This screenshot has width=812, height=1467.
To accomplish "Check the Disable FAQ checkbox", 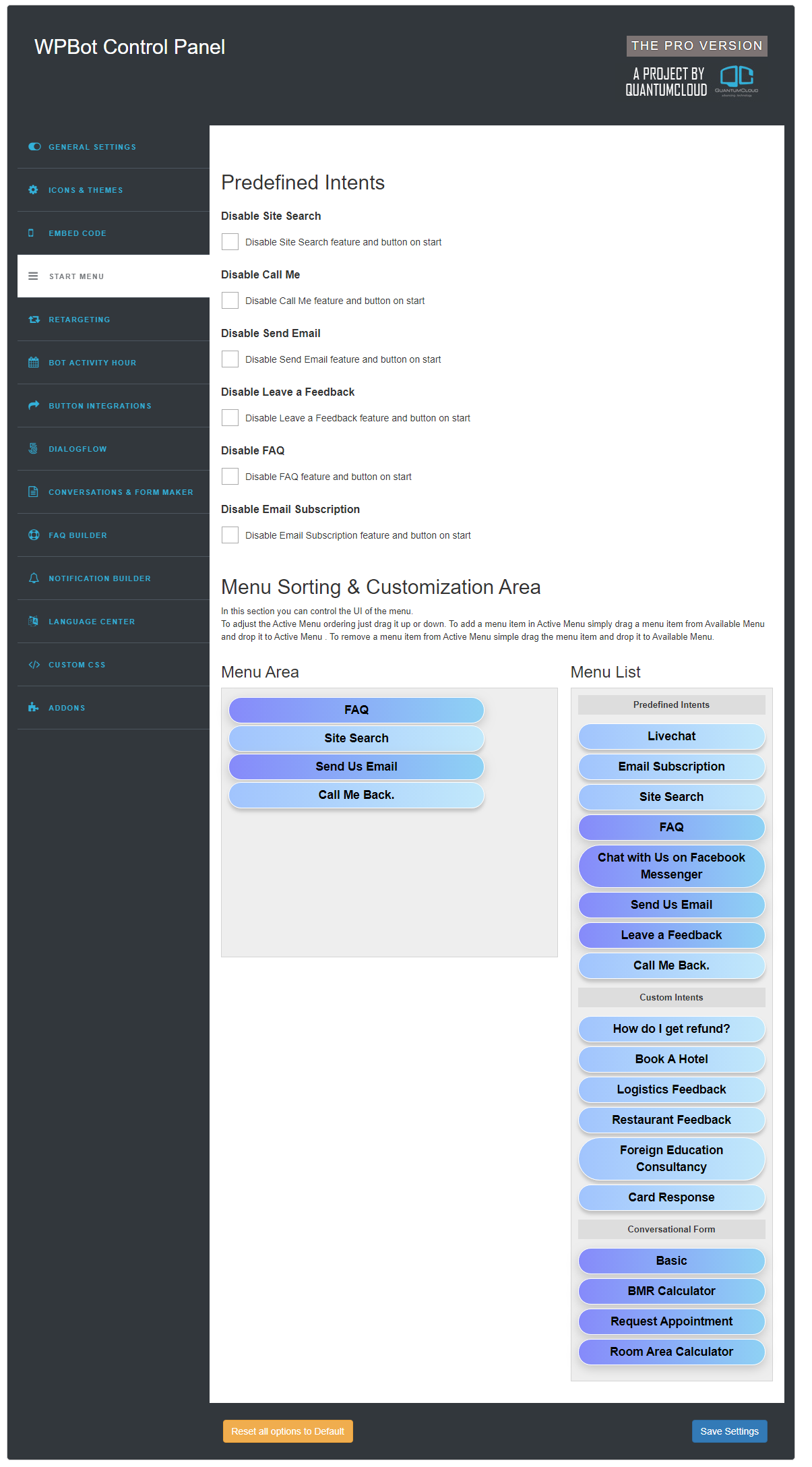I will pyautogui.click(x=230, y=477).
